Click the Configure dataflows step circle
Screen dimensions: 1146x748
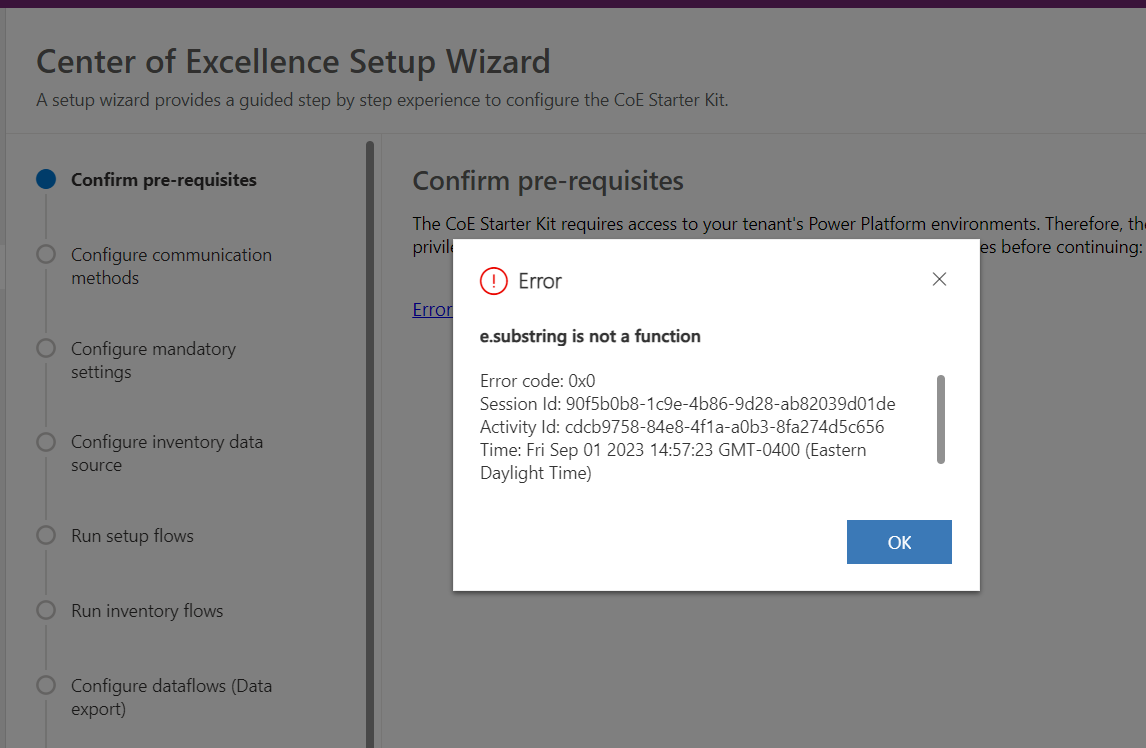(44, 687)
